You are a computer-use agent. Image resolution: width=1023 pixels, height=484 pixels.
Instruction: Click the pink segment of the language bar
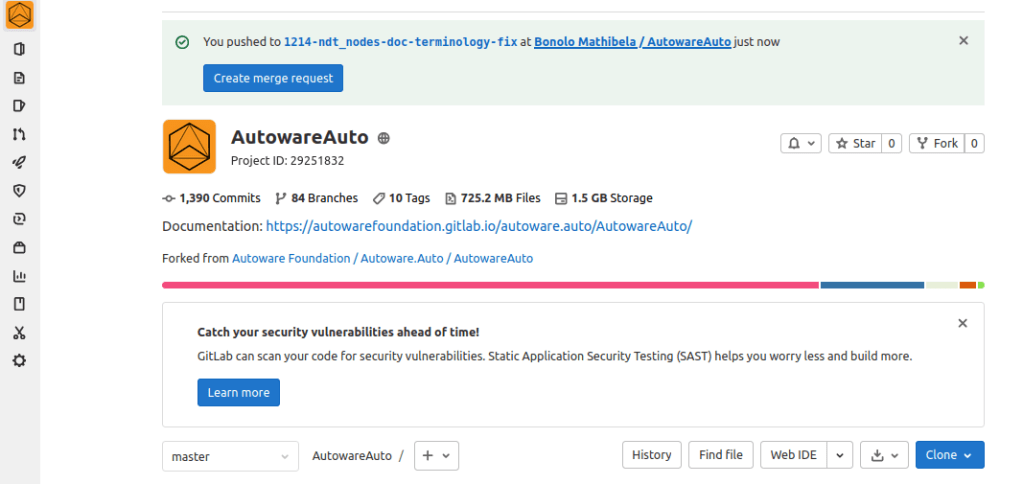tap(490, 285)
